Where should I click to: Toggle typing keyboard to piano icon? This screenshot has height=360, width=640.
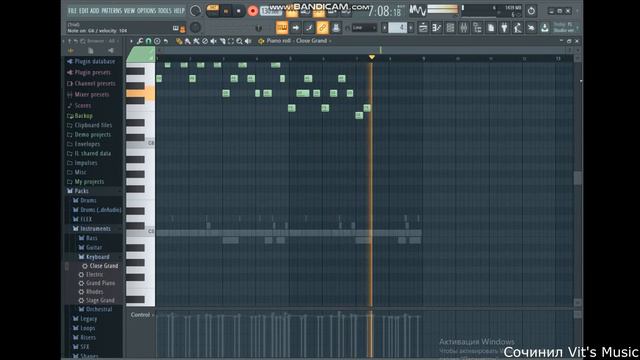click(282, 28)
